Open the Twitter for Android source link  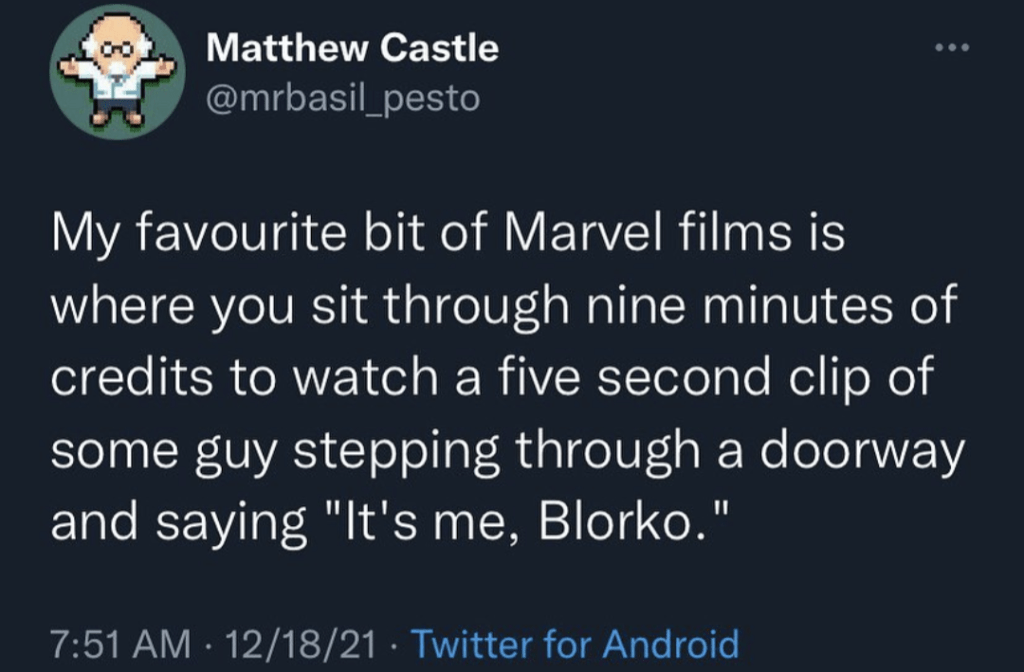[x=575, y=643]
